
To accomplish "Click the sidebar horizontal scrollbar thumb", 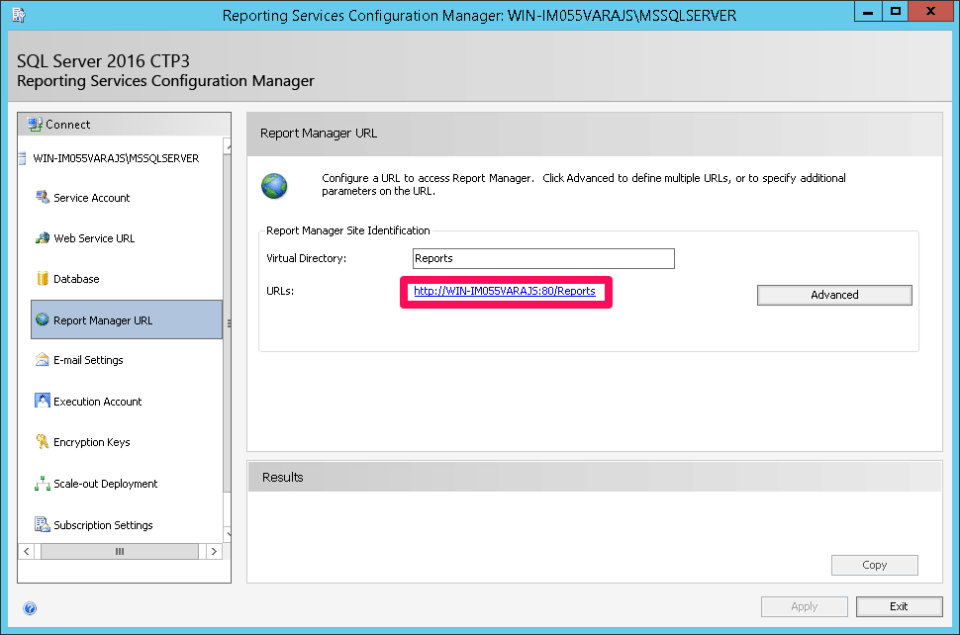I will click(119, 551).
